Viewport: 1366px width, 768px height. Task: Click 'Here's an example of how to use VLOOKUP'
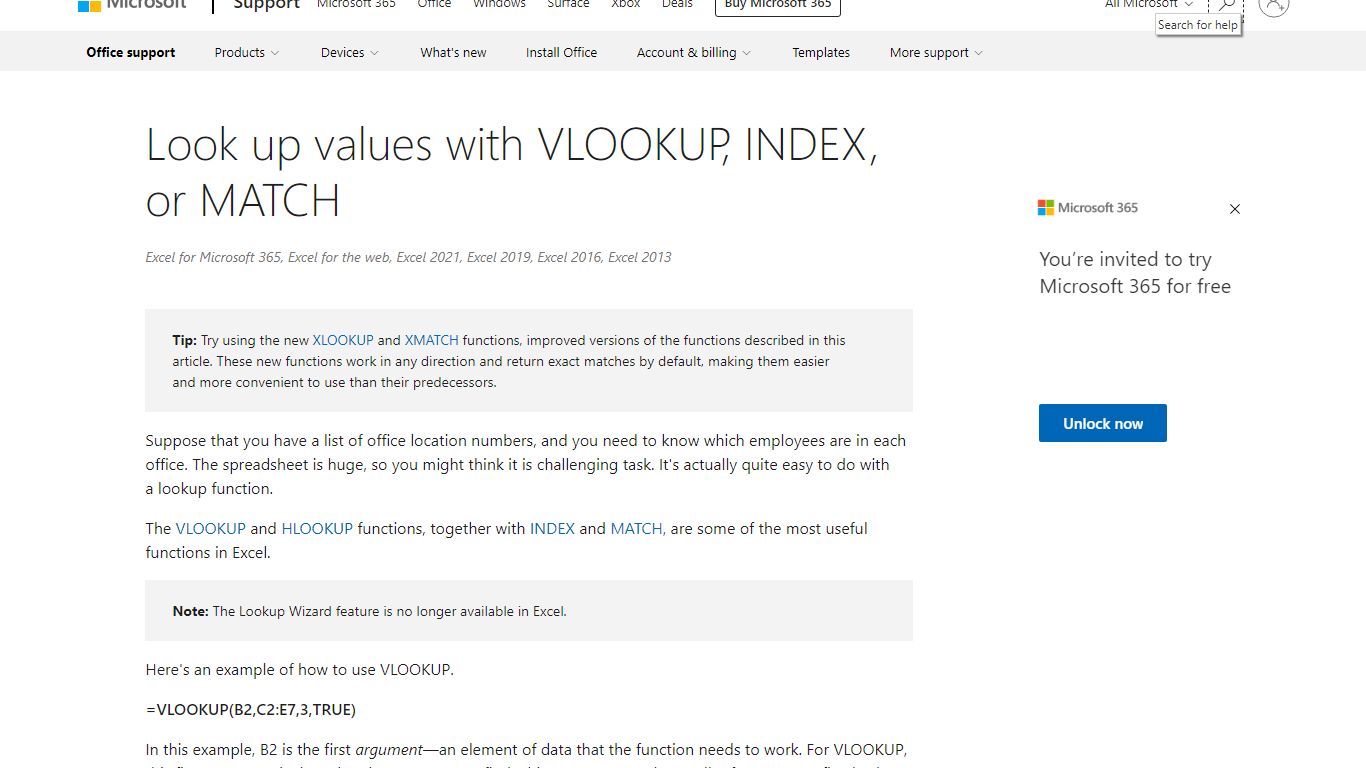click(299, 669)
